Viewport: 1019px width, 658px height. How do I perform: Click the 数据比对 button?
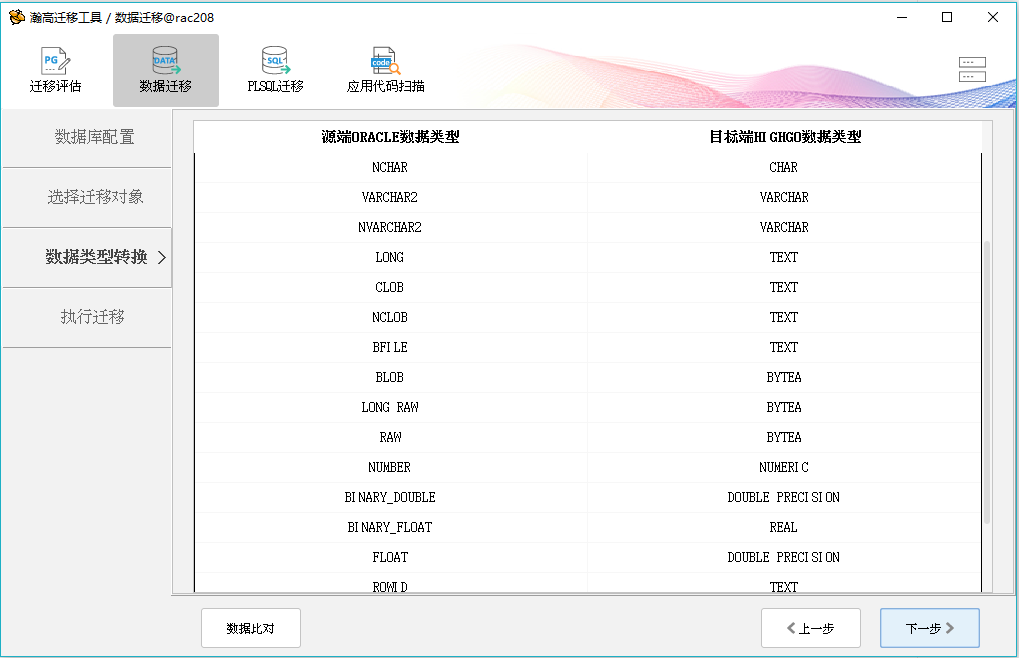tap(251, 628)
